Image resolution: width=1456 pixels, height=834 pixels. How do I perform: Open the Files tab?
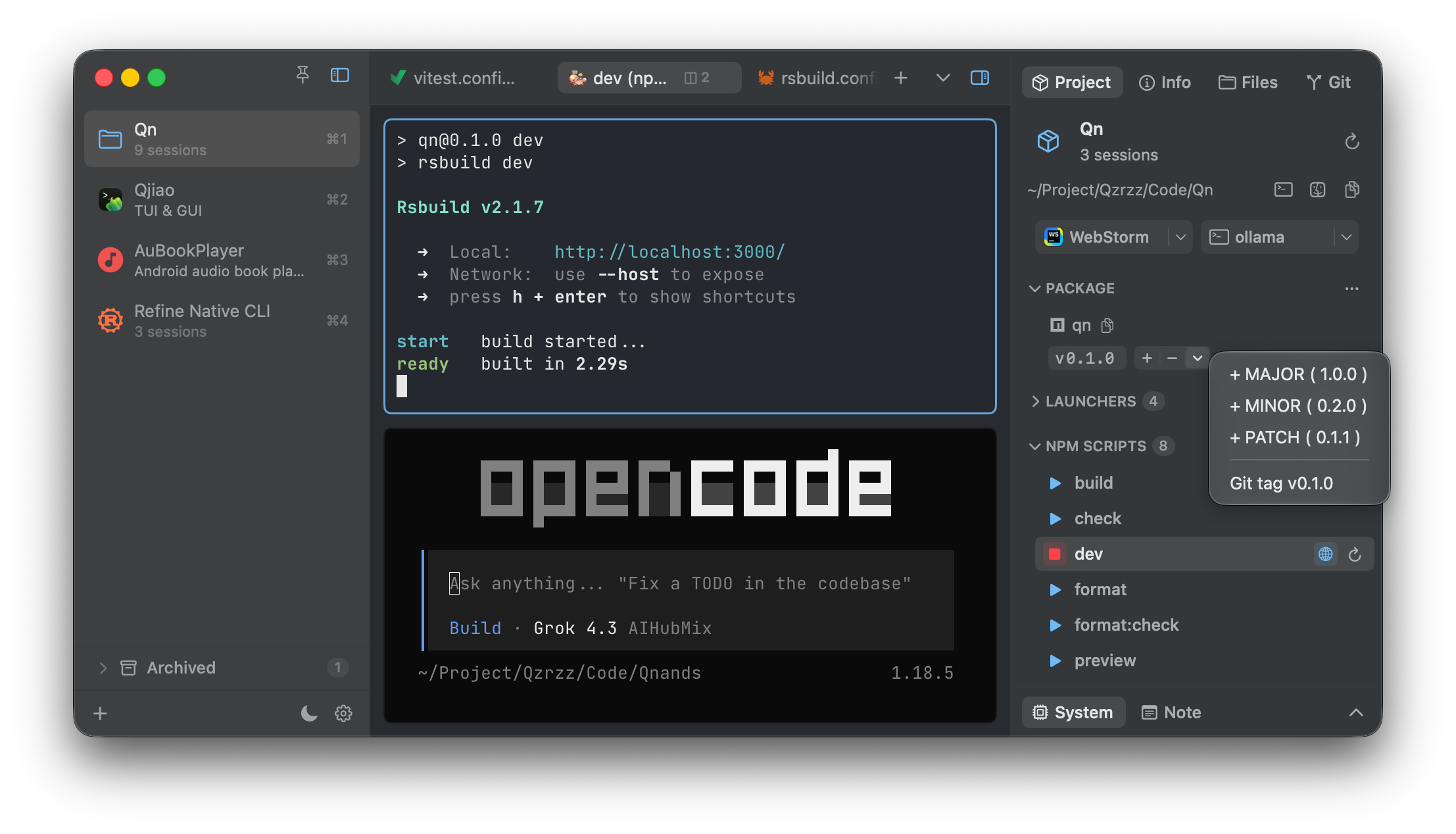[x=1248, y=82]
